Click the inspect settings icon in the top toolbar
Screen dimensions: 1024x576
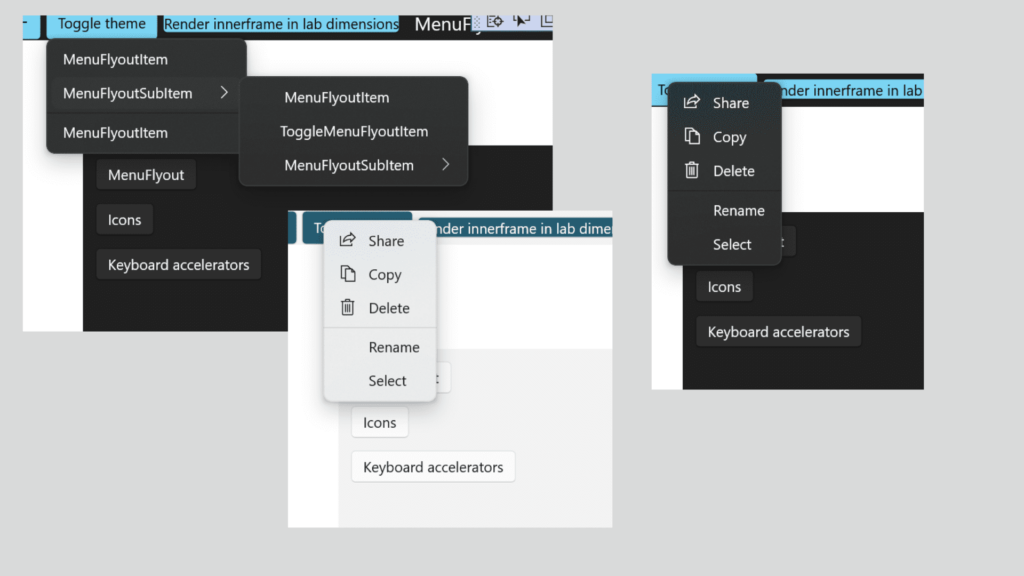494,22
